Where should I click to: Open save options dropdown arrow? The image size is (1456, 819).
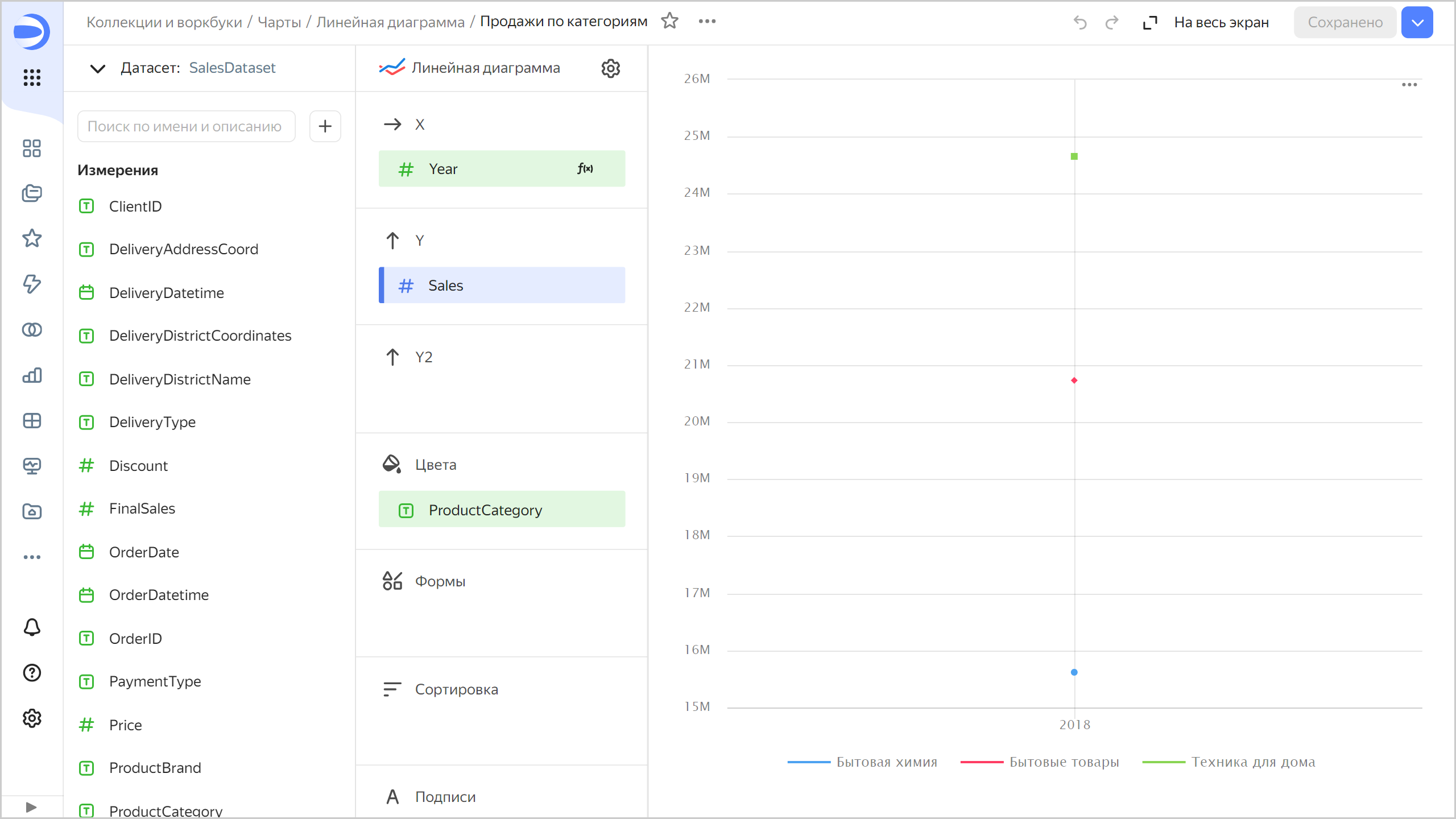click(1417, 23)
